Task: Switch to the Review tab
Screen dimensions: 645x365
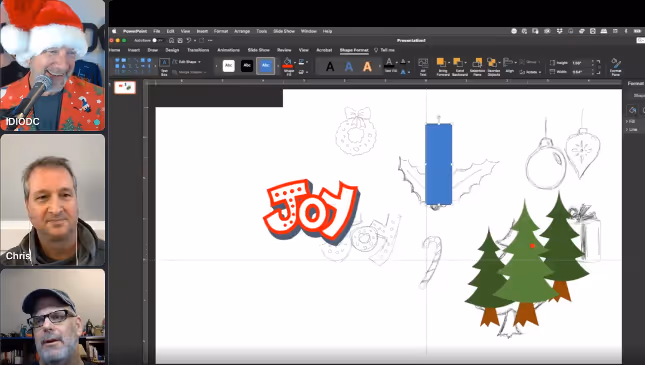Action: click(x=284, y=50)
